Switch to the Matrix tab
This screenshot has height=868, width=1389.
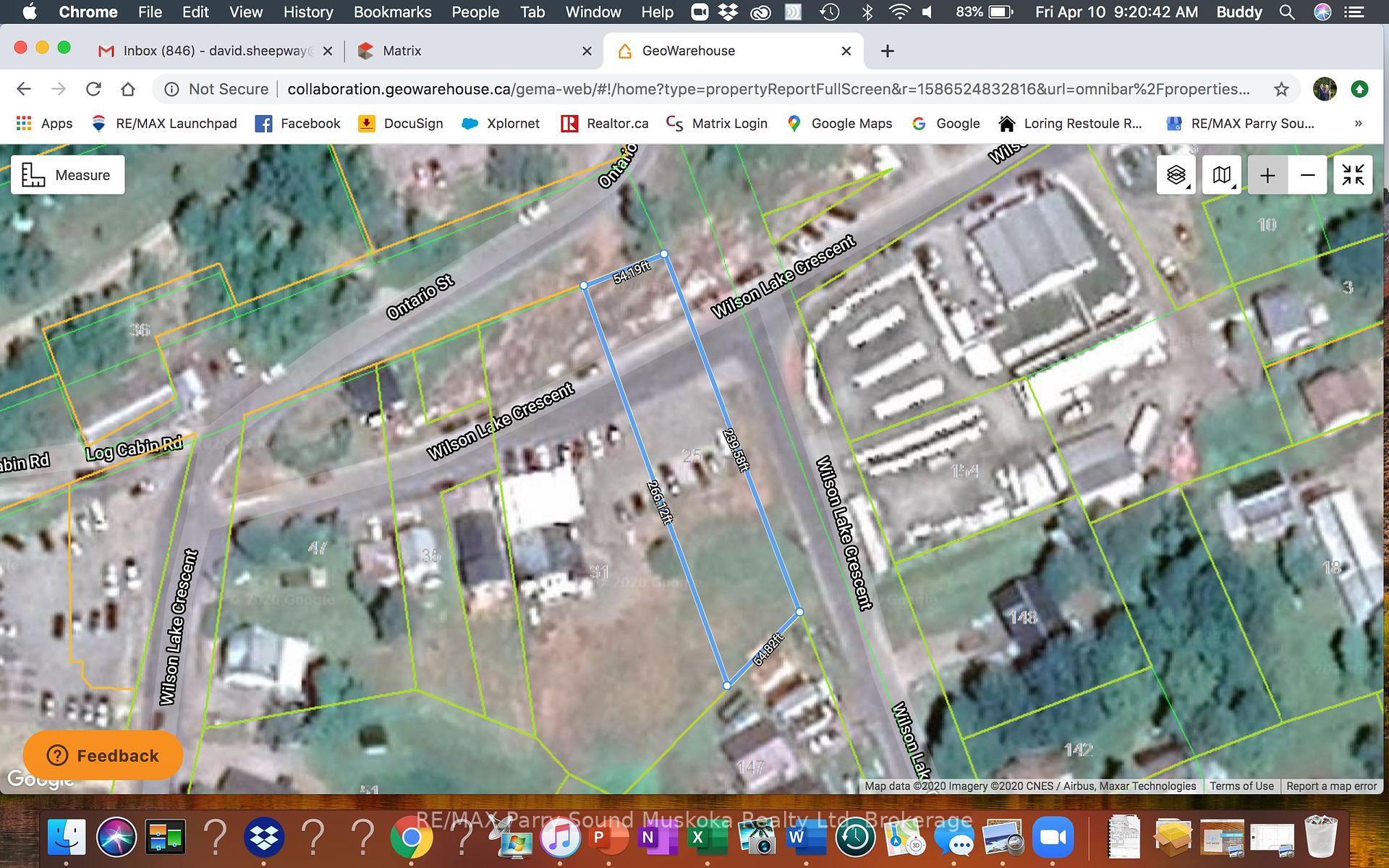coord(470,51)
